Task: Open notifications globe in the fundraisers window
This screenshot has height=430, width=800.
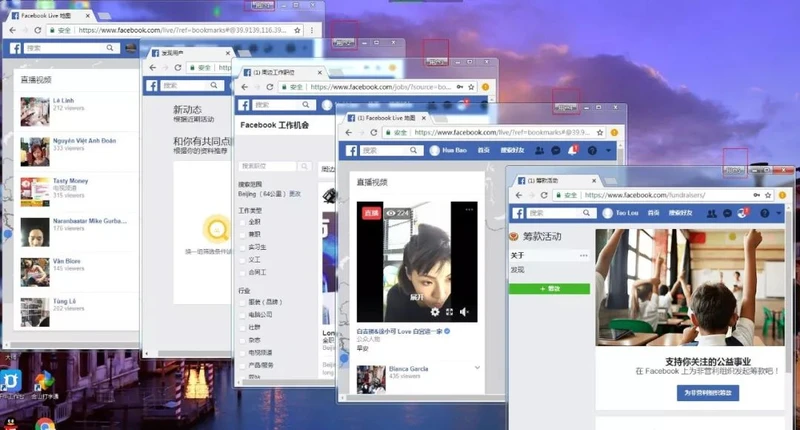Action: (x=743, y=213)
